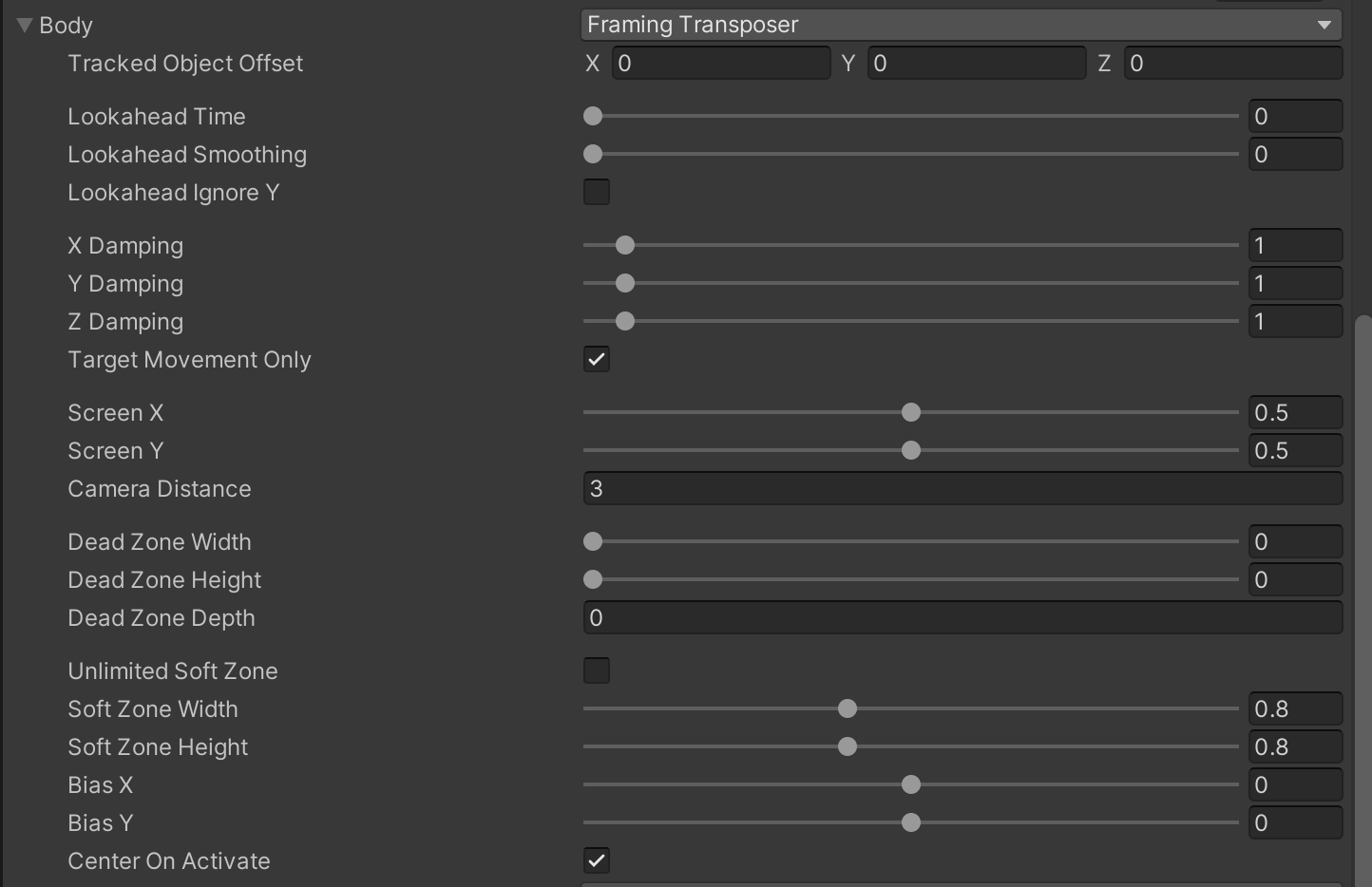Uncheck Target Movement Only
The height and width of the screenshot is (887, 1372).
point(597,359)
